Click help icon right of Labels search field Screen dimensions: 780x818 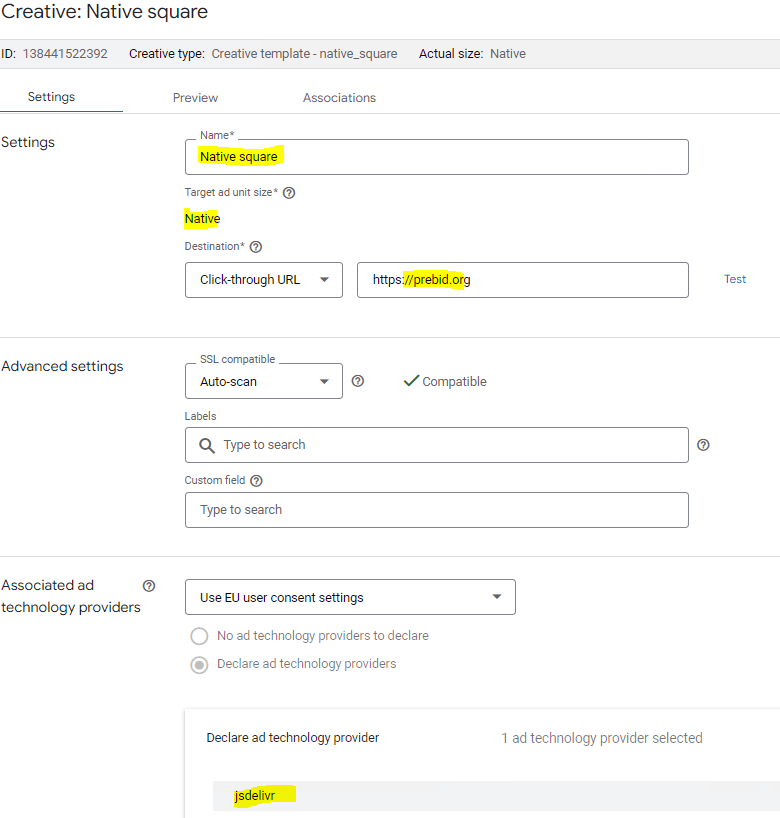(x=703, y=445)
